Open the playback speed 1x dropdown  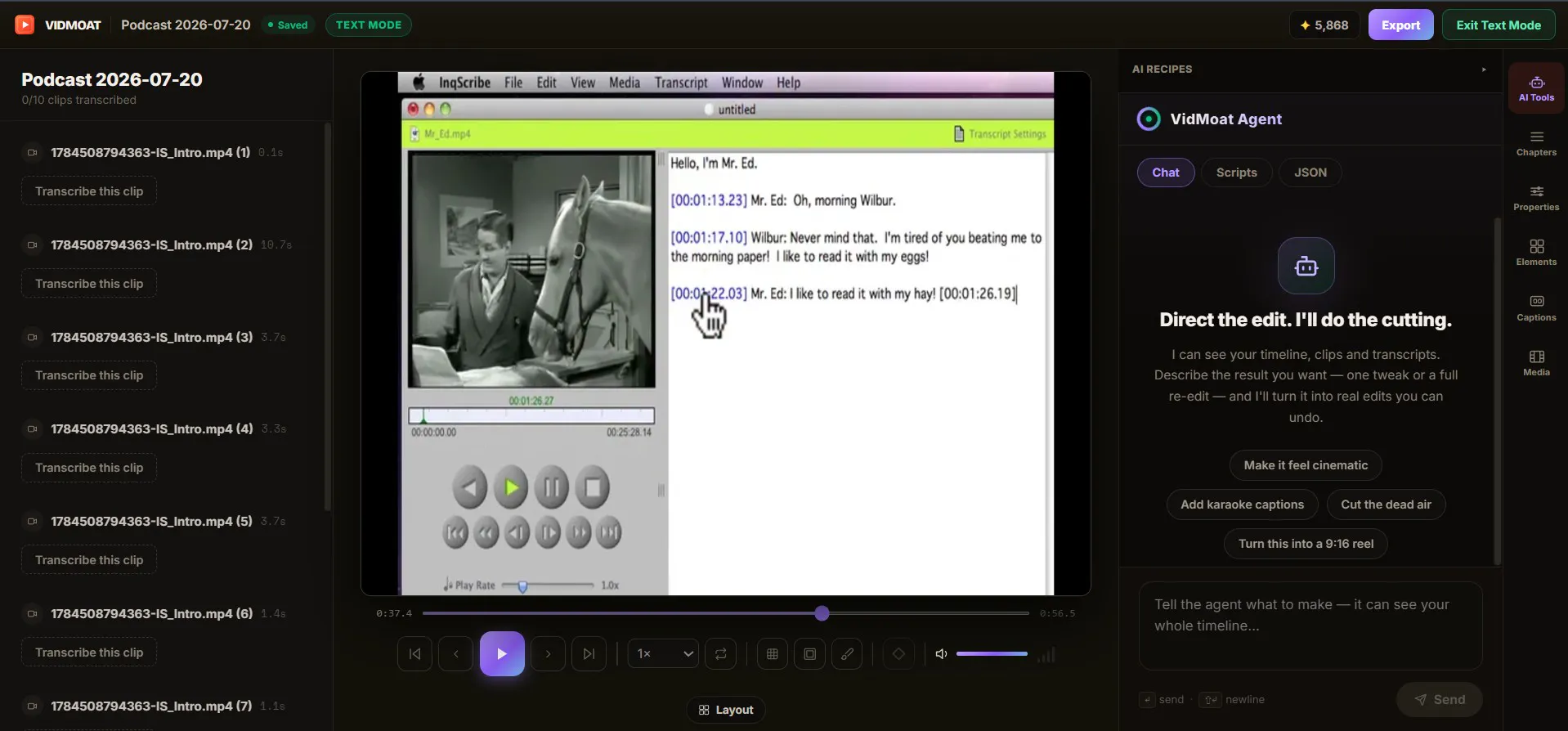[x=663, y=654]
